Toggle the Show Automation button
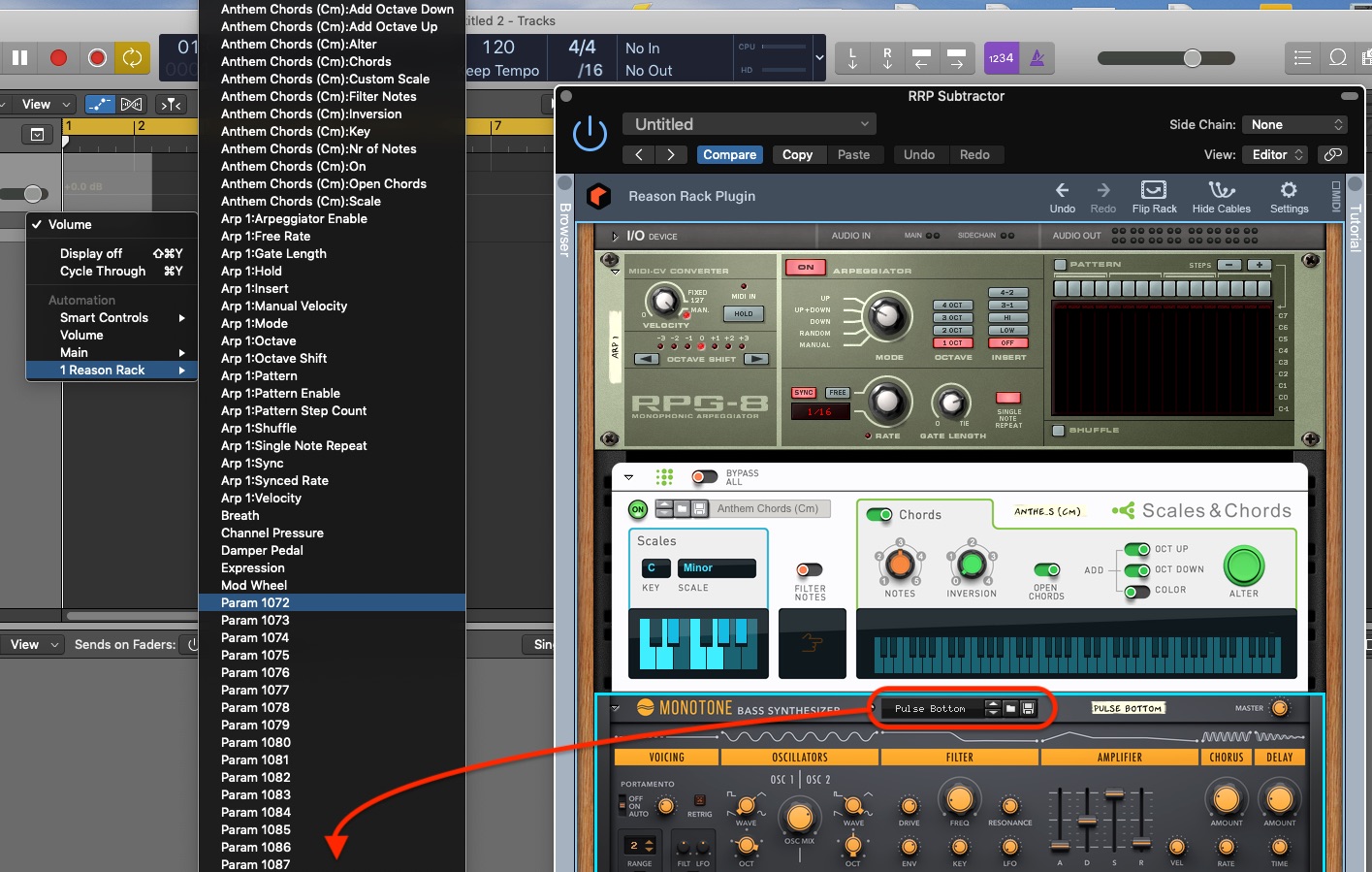Viewport: 1372px width, 872px height. (x=100, y=104)
